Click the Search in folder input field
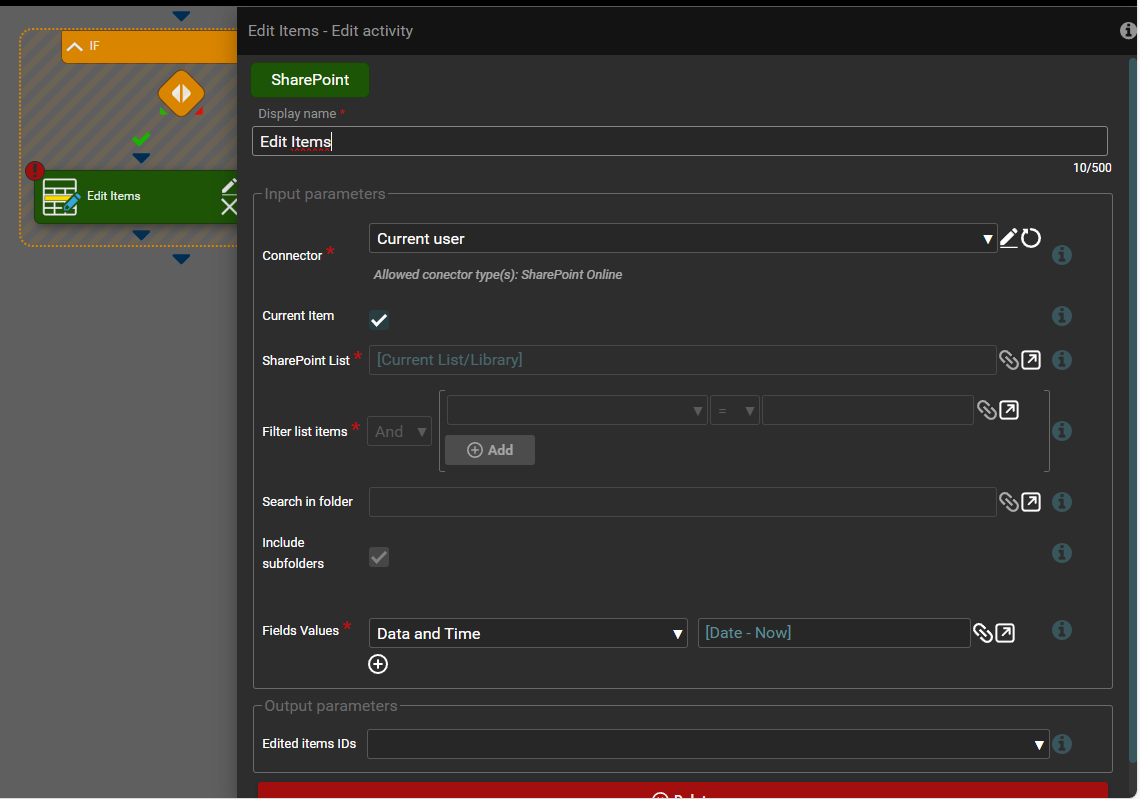 point(682,502)
